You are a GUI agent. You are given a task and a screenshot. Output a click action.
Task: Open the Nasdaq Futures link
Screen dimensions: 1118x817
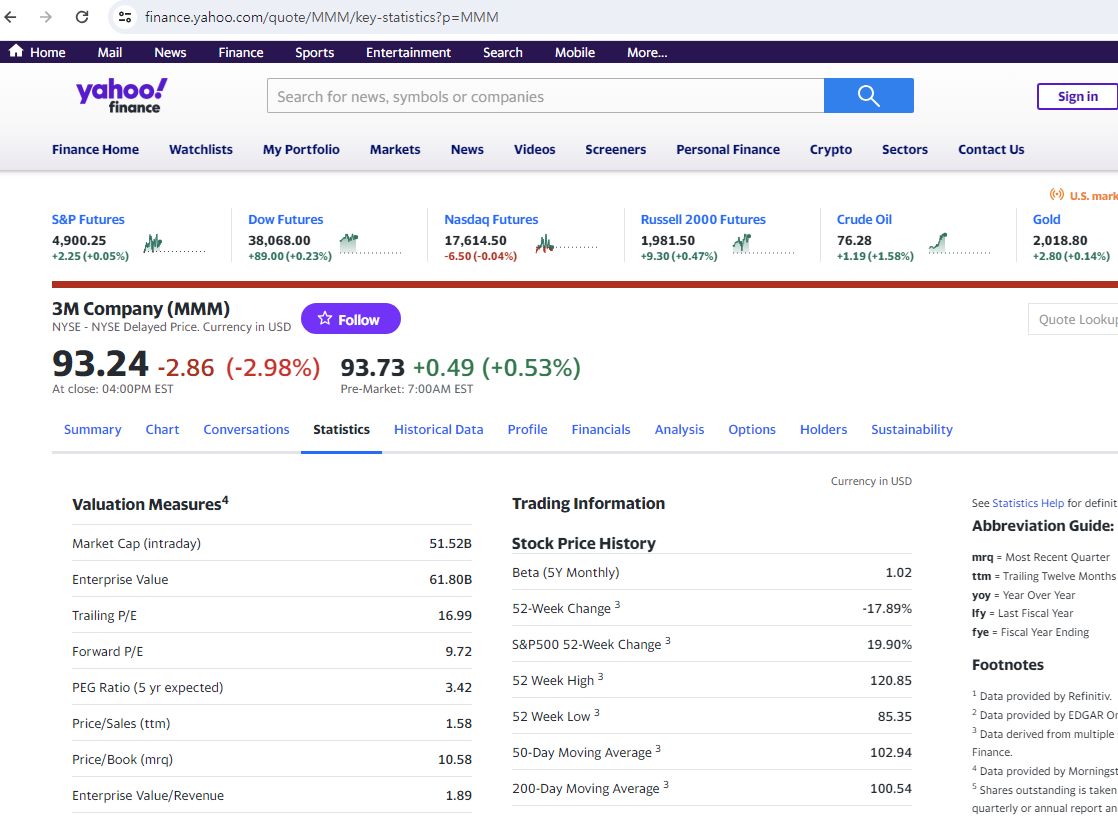[x=491, y=220]
